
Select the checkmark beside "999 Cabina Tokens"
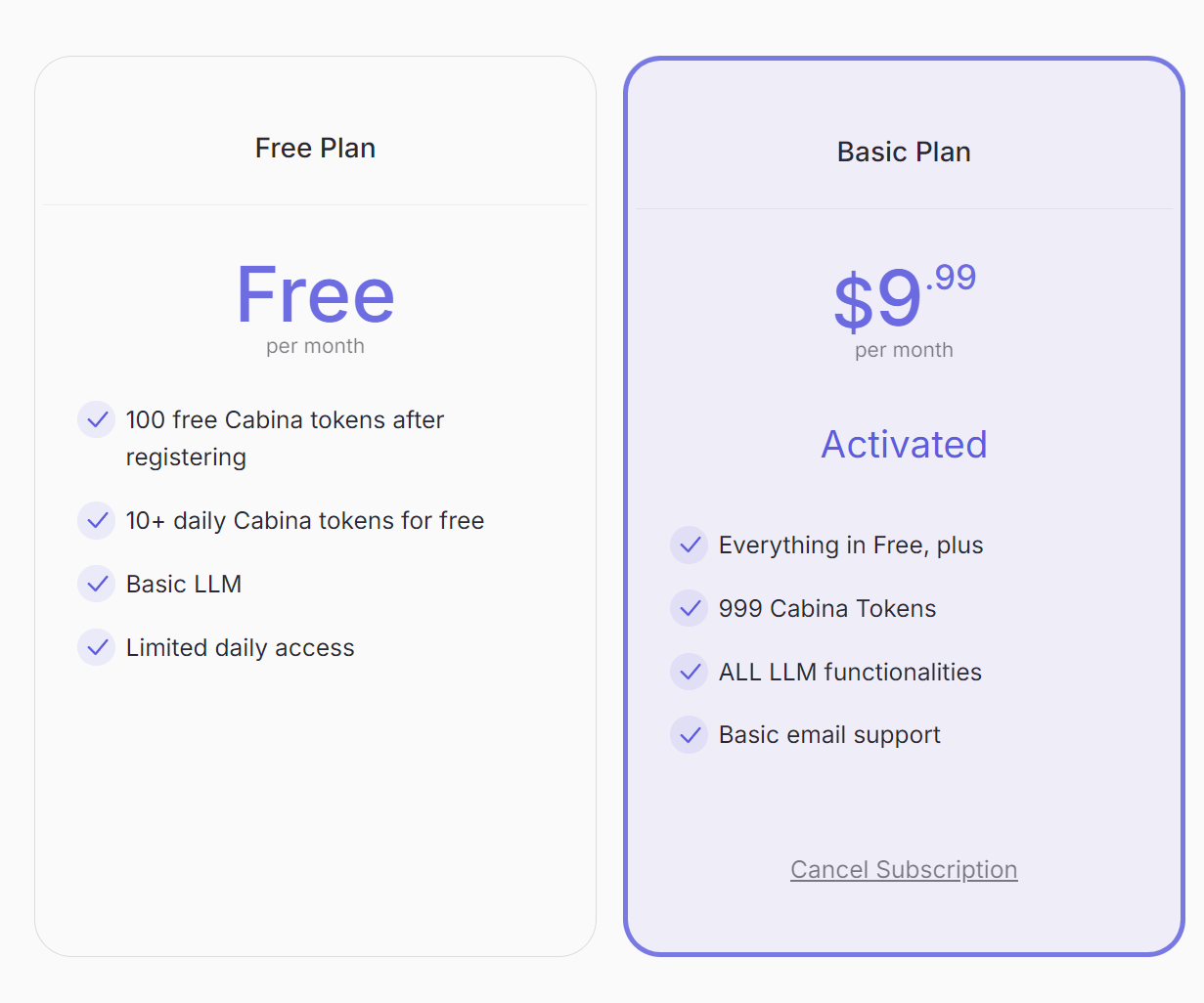click(x=689, y=608)
